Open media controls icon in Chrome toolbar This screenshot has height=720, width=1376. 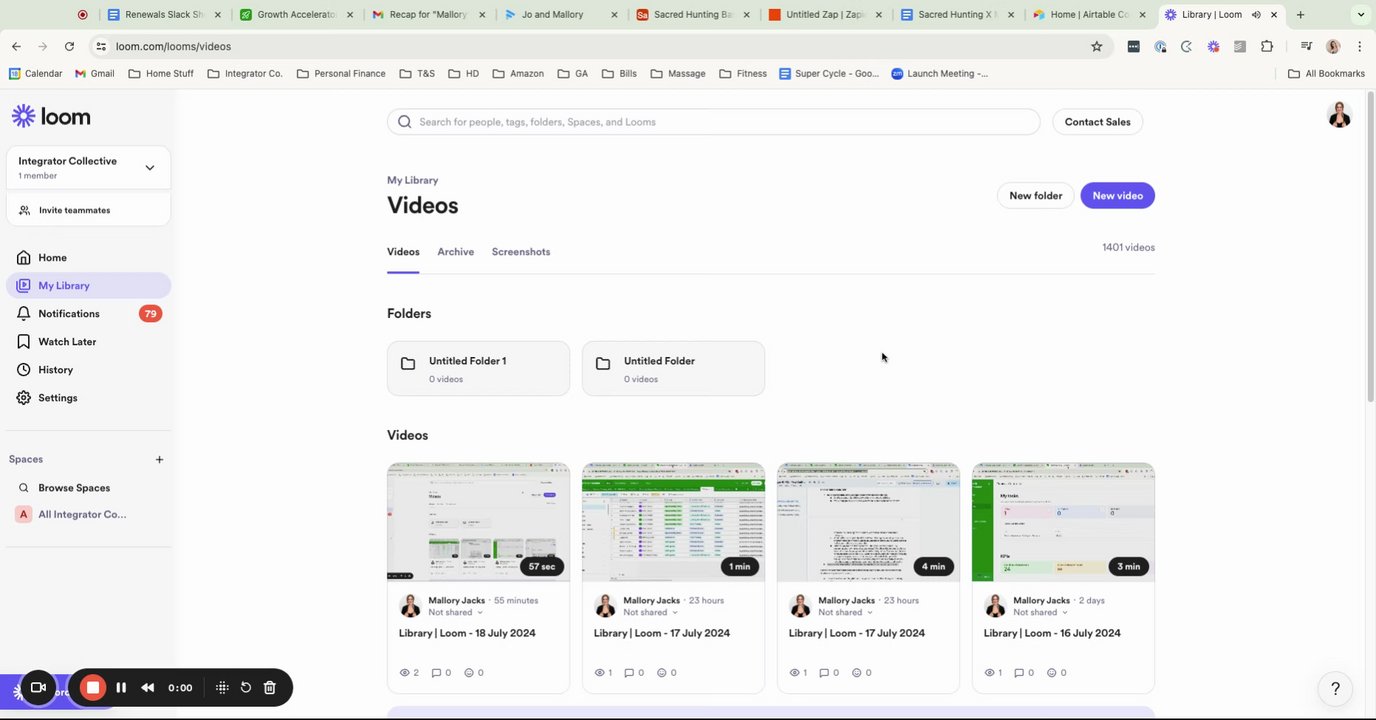1306,46
